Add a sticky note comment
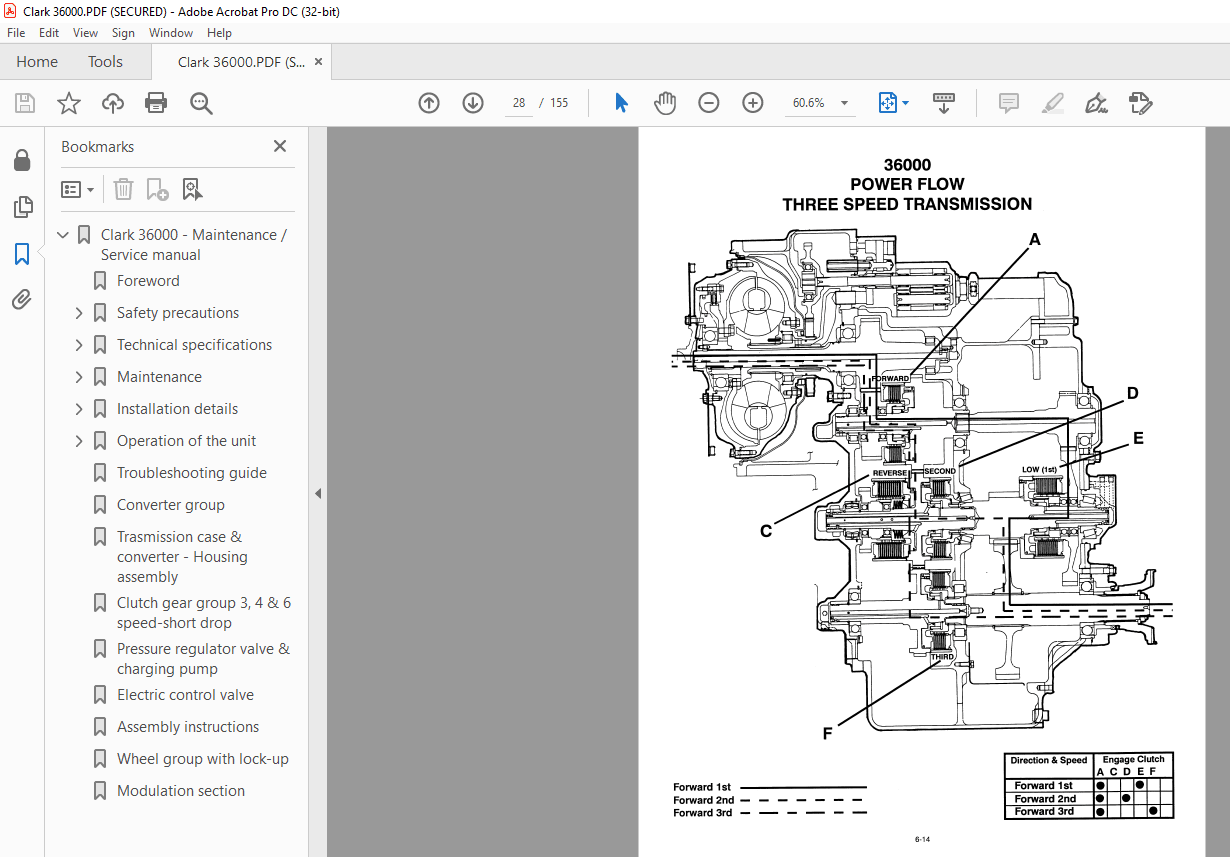The image size is (1230, 857). 1008,103
